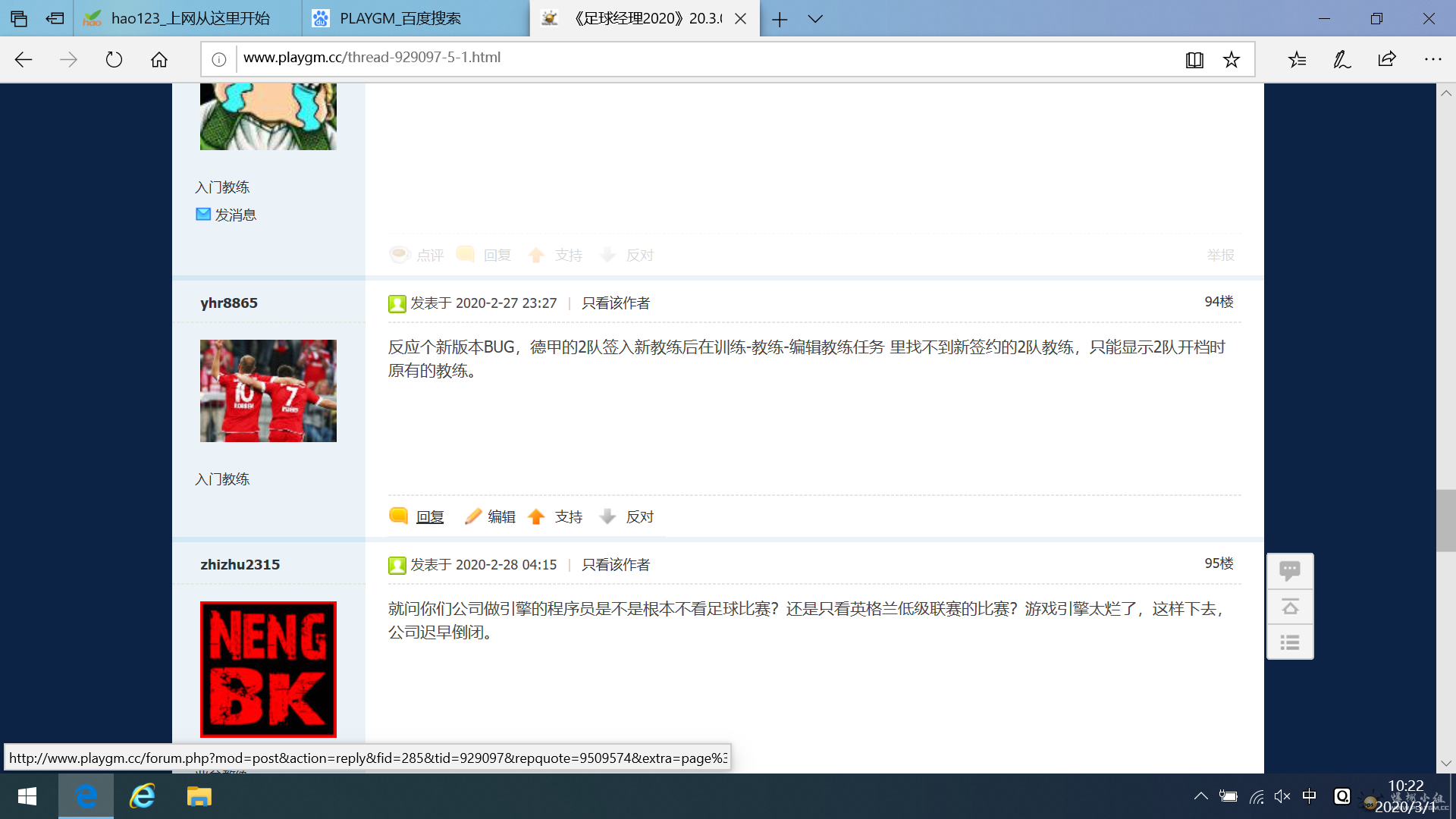The image size is (1456, 819).
Task: Open thread list icon in floating sidebar
Action: 1290,643
